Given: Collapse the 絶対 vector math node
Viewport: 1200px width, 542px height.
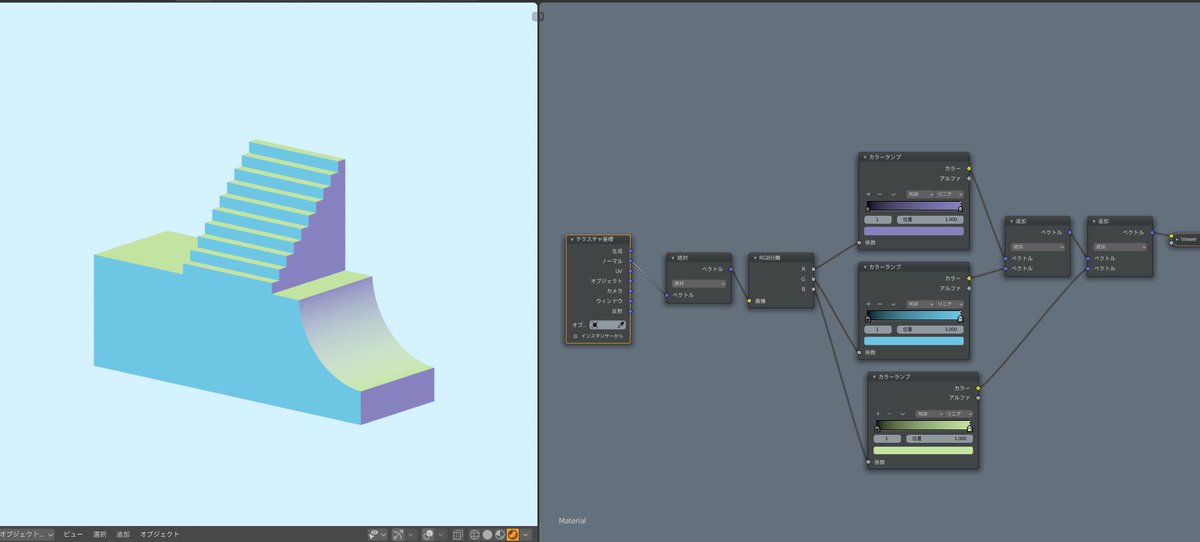Looking at the screenshot, I should [673, 258].
